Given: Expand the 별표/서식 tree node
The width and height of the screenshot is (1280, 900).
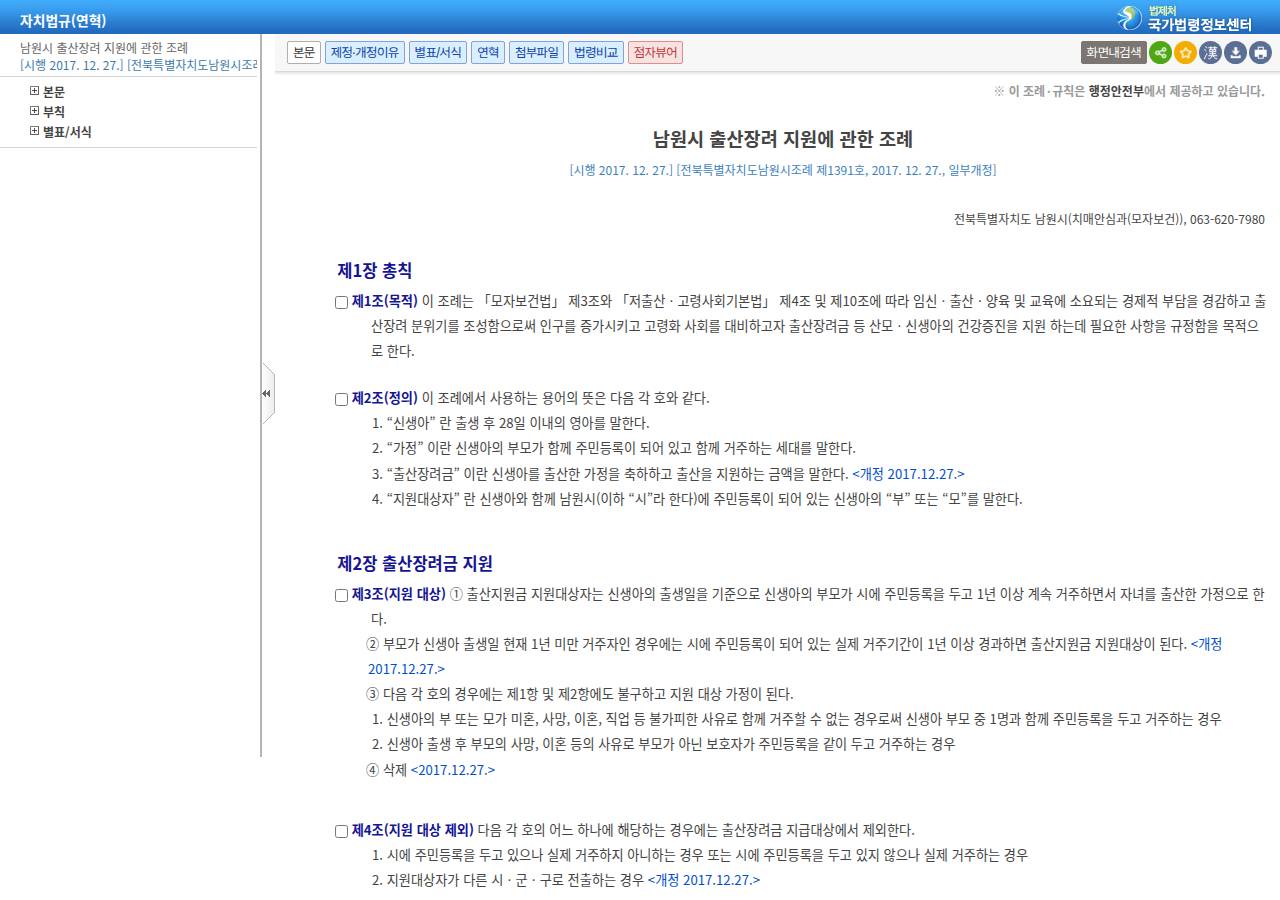Looking at the screenshot, I should tap(35, 131).
